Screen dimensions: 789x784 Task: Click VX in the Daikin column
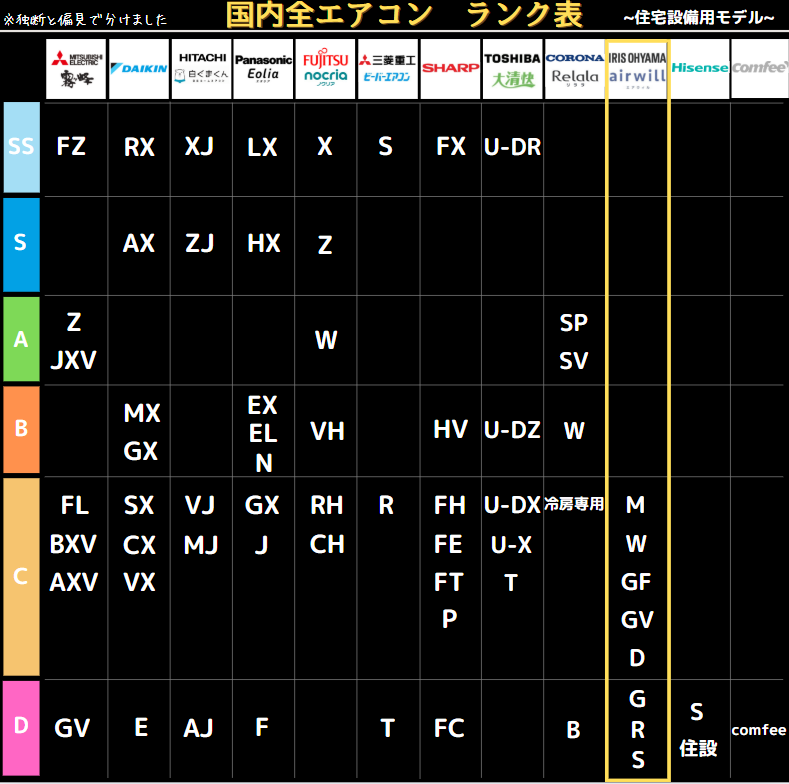pos(139,582)
